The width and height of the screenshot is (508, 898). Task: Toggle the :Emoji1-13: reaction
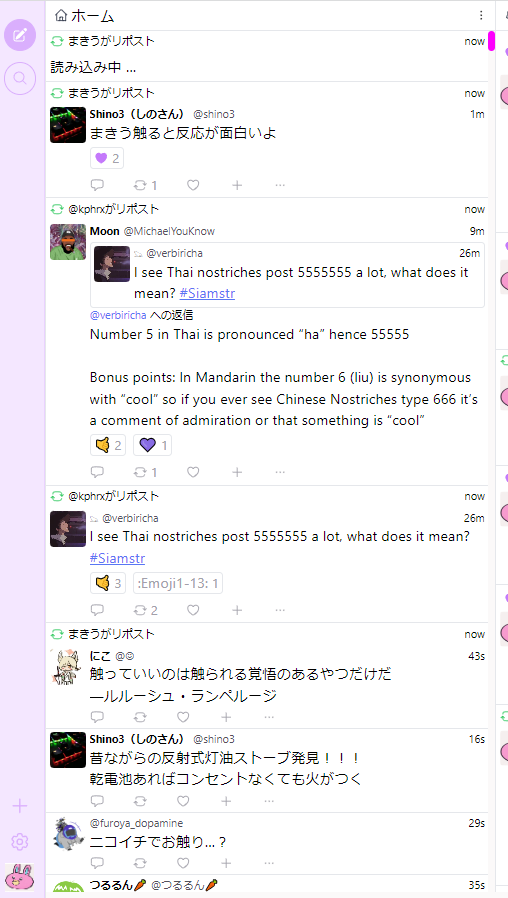click(178, 584)
